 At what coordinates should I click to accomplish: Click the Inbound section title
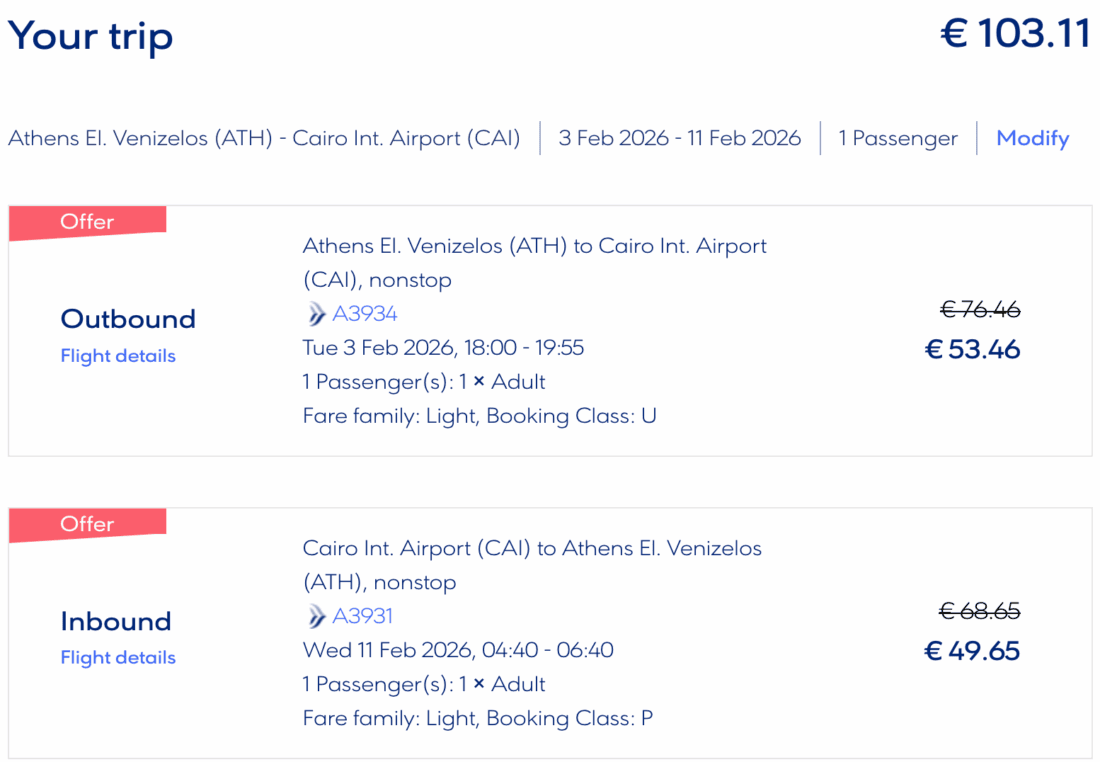(115, 621)
